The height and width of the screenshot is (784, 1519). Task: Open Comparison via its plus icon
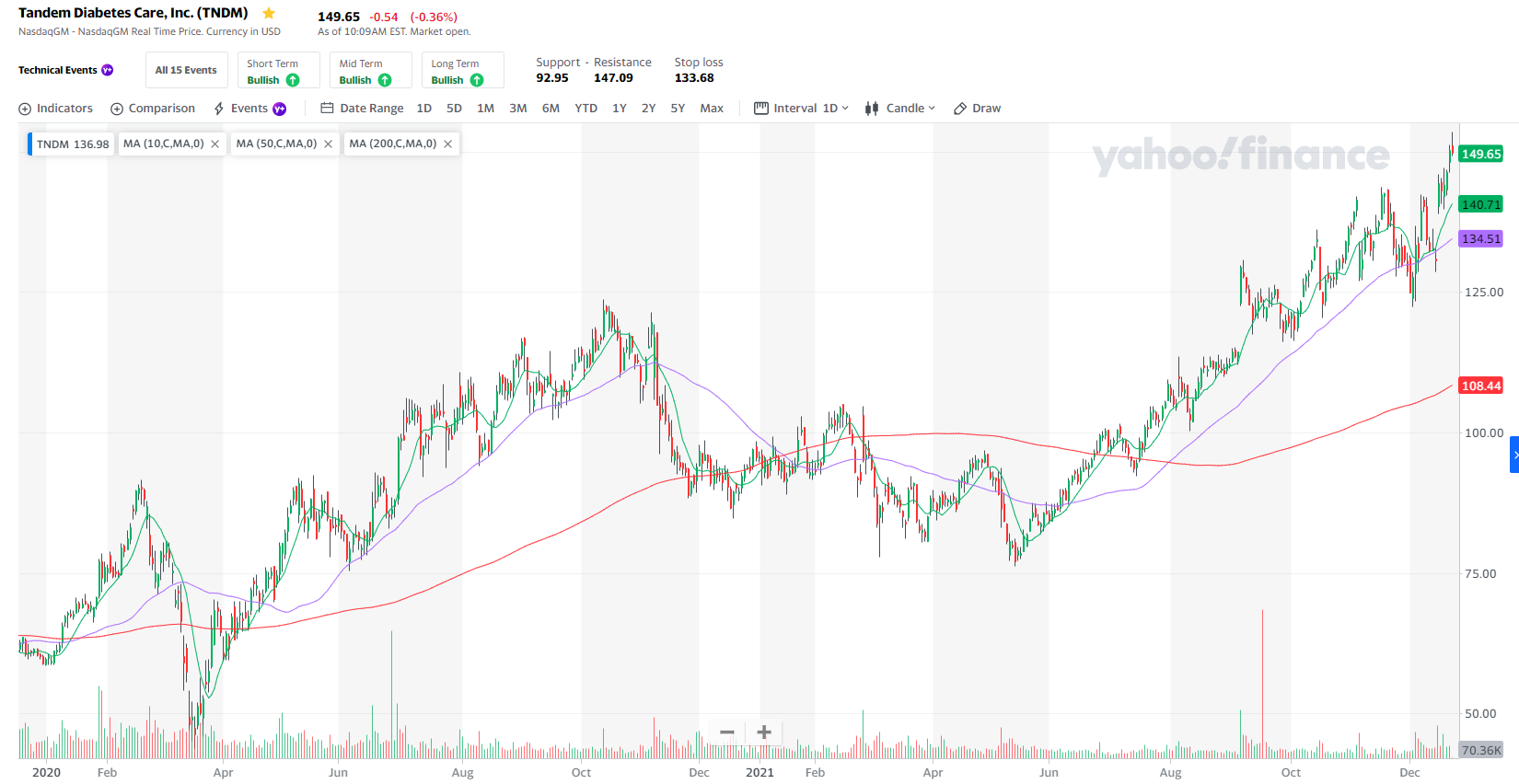coord(117,109)
